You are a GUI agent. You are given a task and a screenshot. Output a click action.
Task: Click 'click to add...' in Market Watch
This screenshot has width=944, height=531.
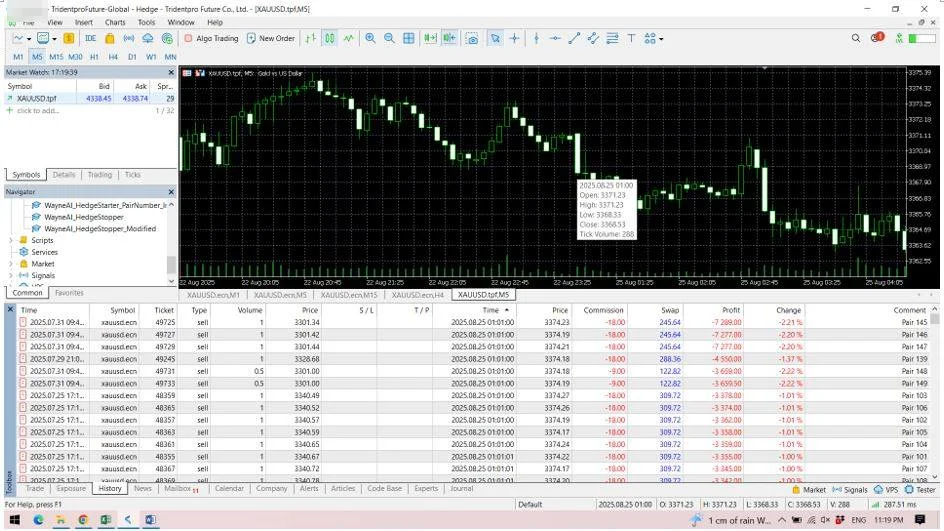(38, 111)
